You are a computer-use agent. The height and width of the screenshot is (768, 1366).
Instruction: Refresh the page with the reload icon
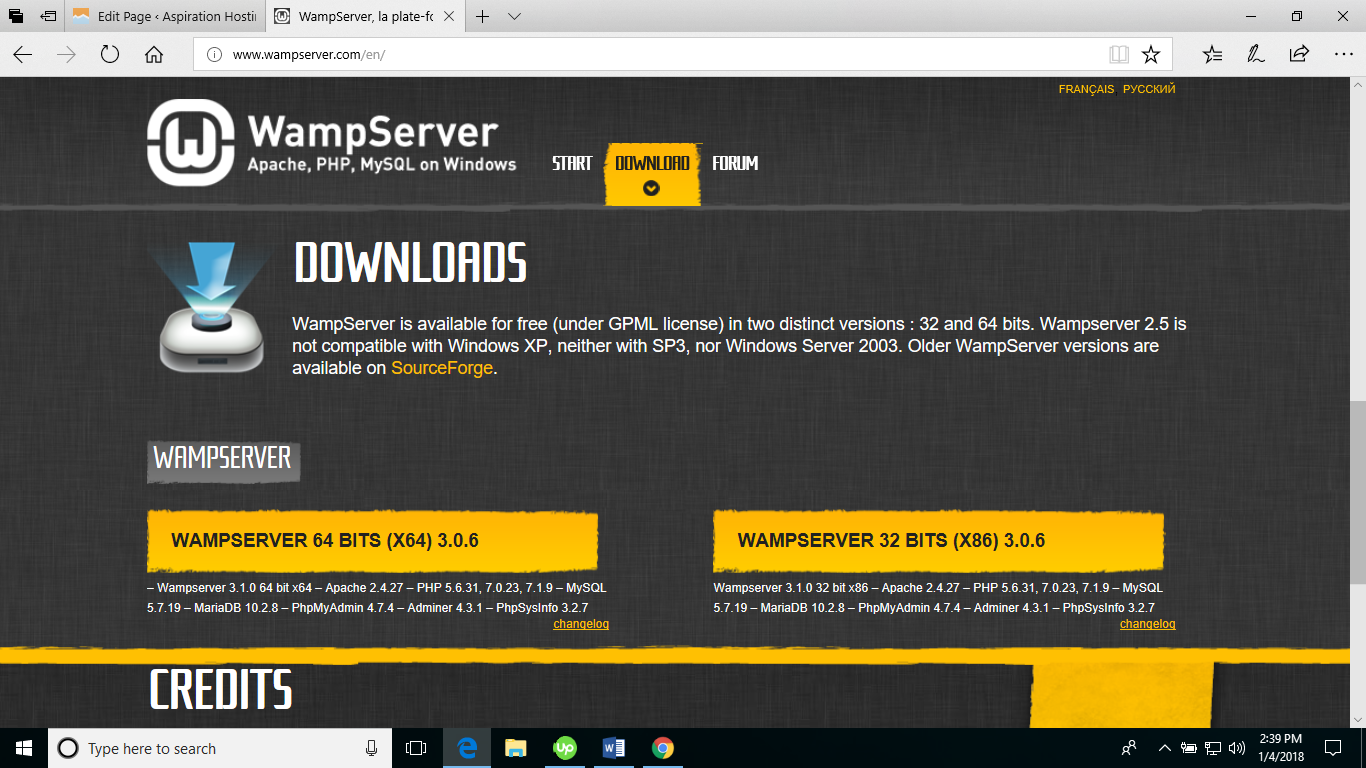click(x=110, y=54)
